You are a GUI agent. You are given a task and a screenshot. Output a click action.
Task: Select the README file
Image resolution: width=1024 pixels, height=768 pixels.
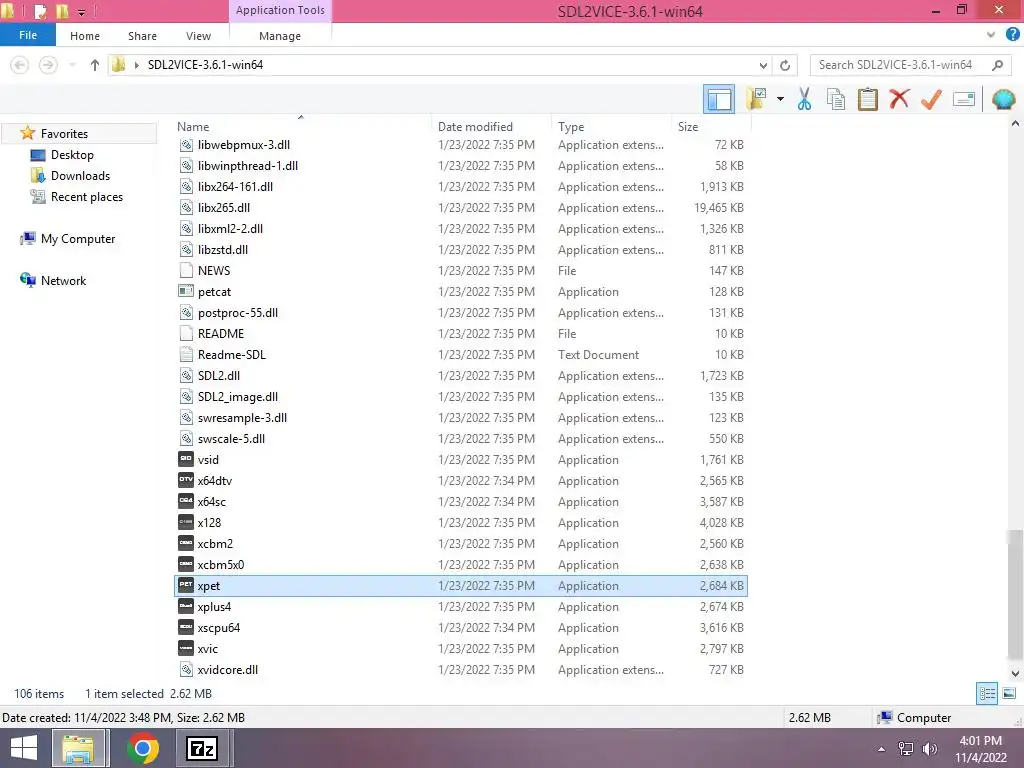pyautogui.click(x=461, y=334)
